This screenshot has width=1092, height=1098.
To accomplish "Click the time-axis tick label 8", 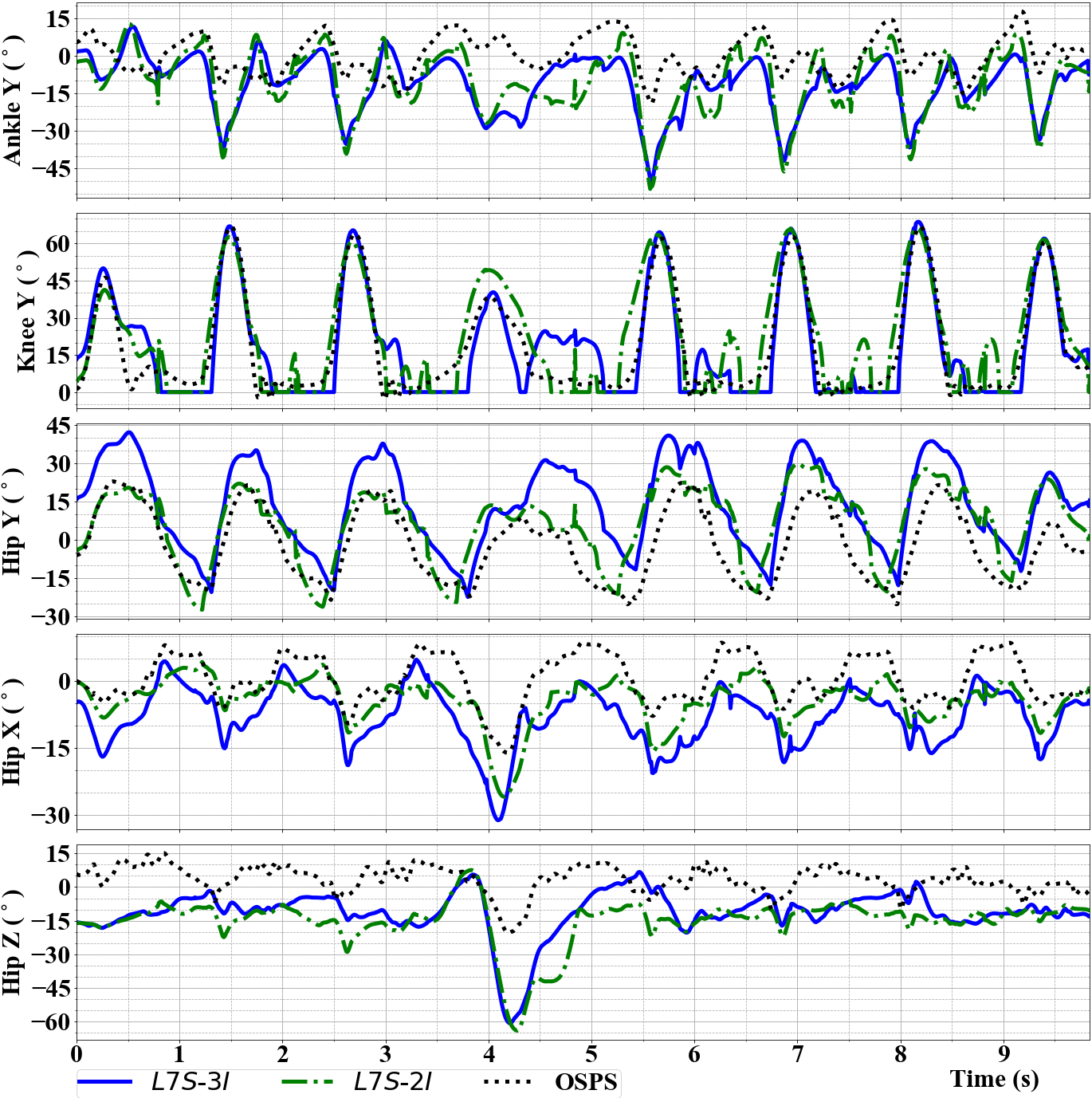I will click(x=901, y=1054).
